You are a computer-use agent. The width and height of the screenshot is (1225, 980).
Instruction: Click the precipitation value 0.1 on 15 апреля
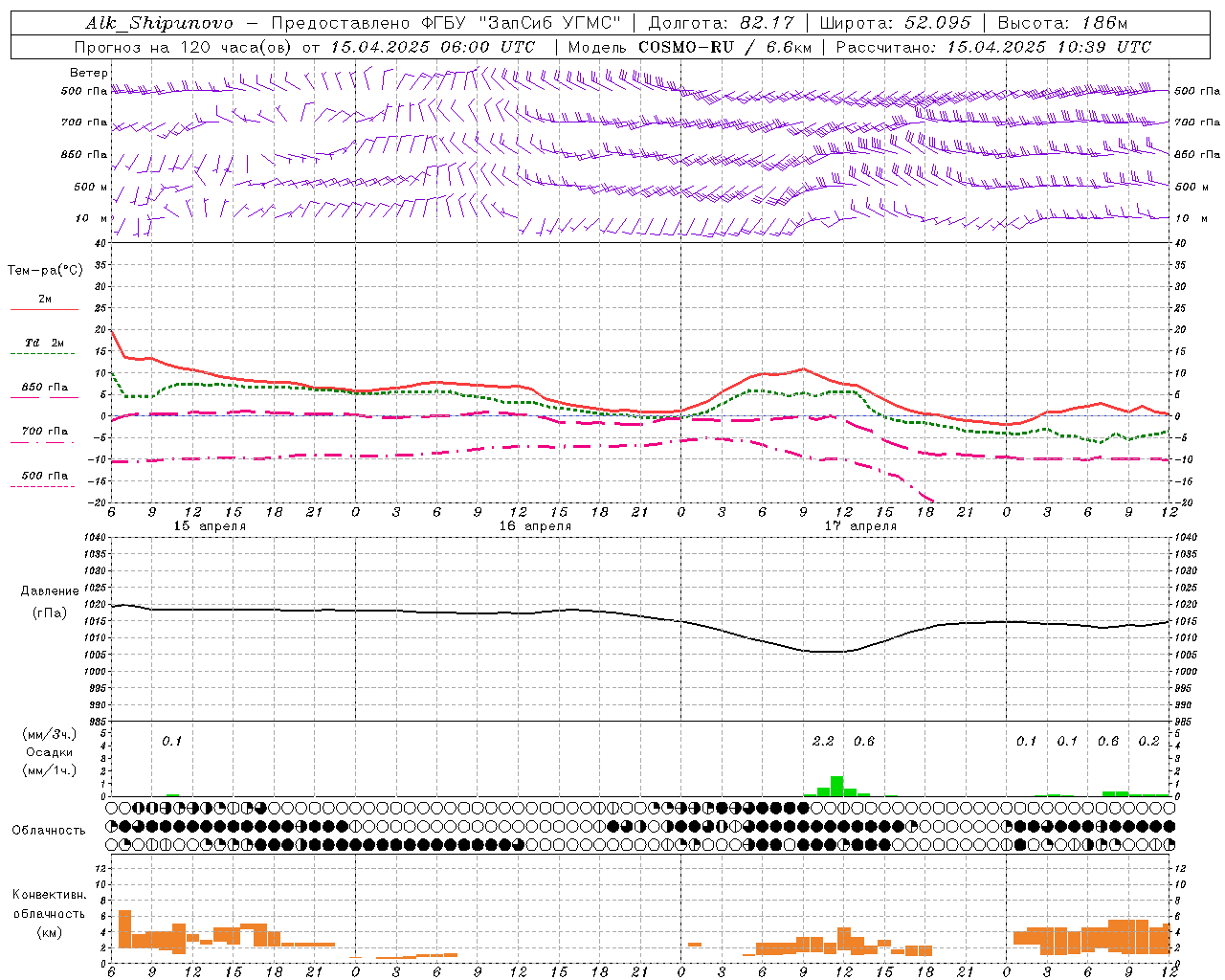coord(171,741)
